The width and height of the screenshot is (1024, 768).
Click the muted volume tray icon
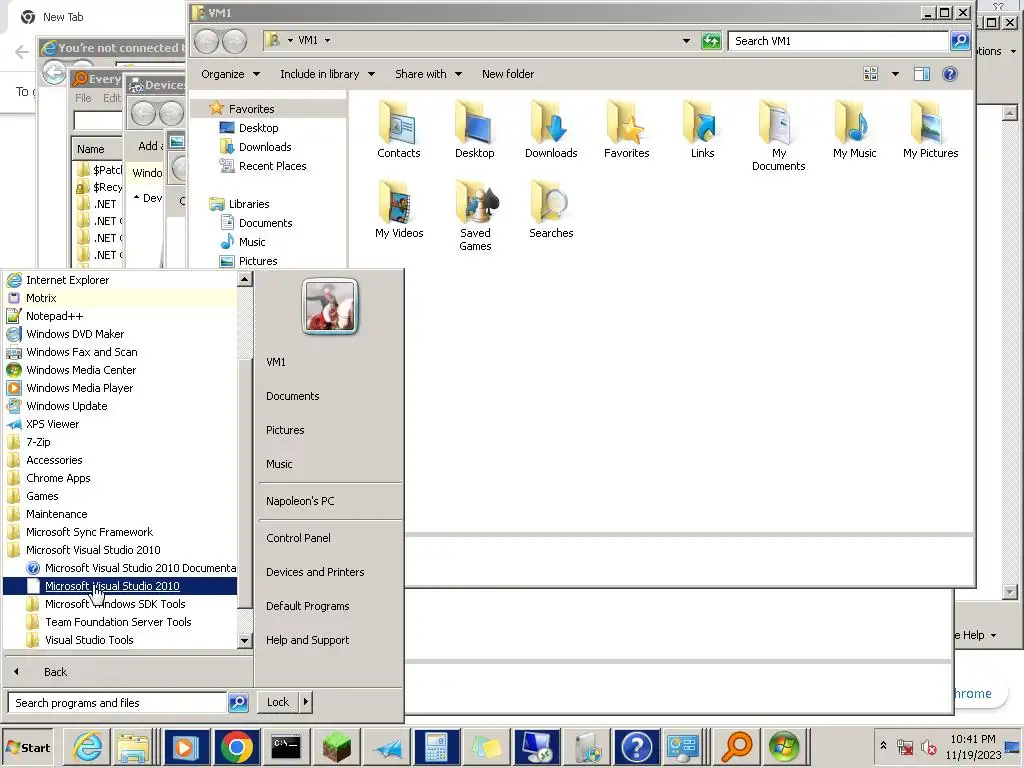928,746
